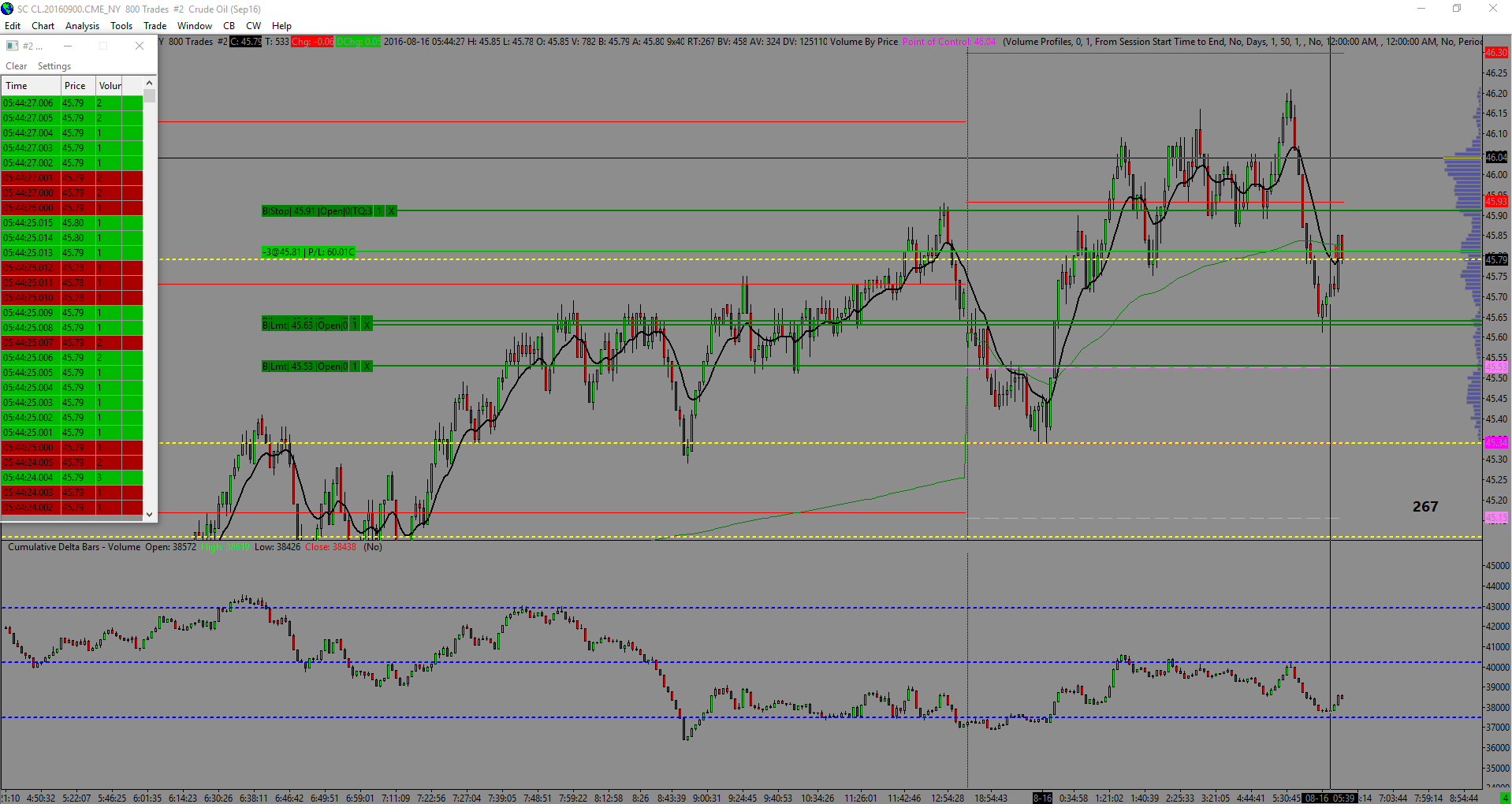Select the 05:44:24.004 trade row
1512x804 pixels.
[x=72, y=478]
